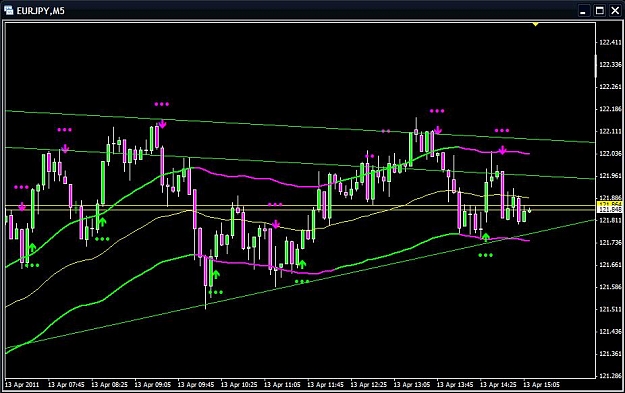Click the 122.036 price scale label
This screenshot has height=393, width=625.
click(610, 153)
